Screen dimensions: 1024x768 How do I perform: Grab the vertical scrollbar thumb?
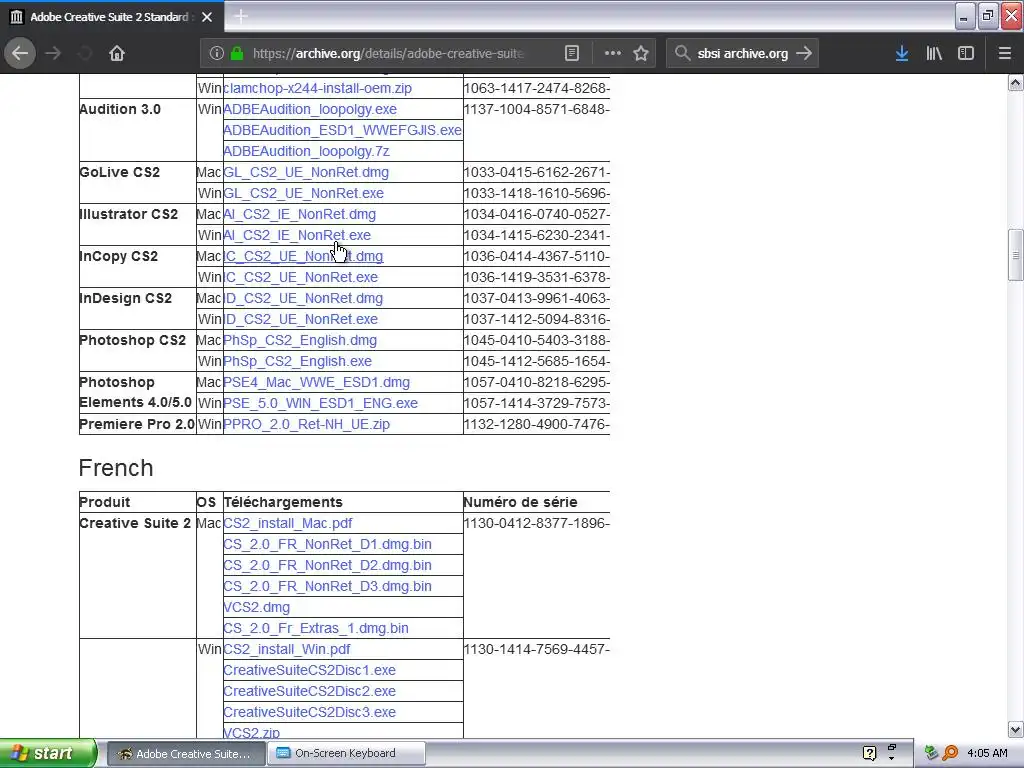coord(1016,255)
